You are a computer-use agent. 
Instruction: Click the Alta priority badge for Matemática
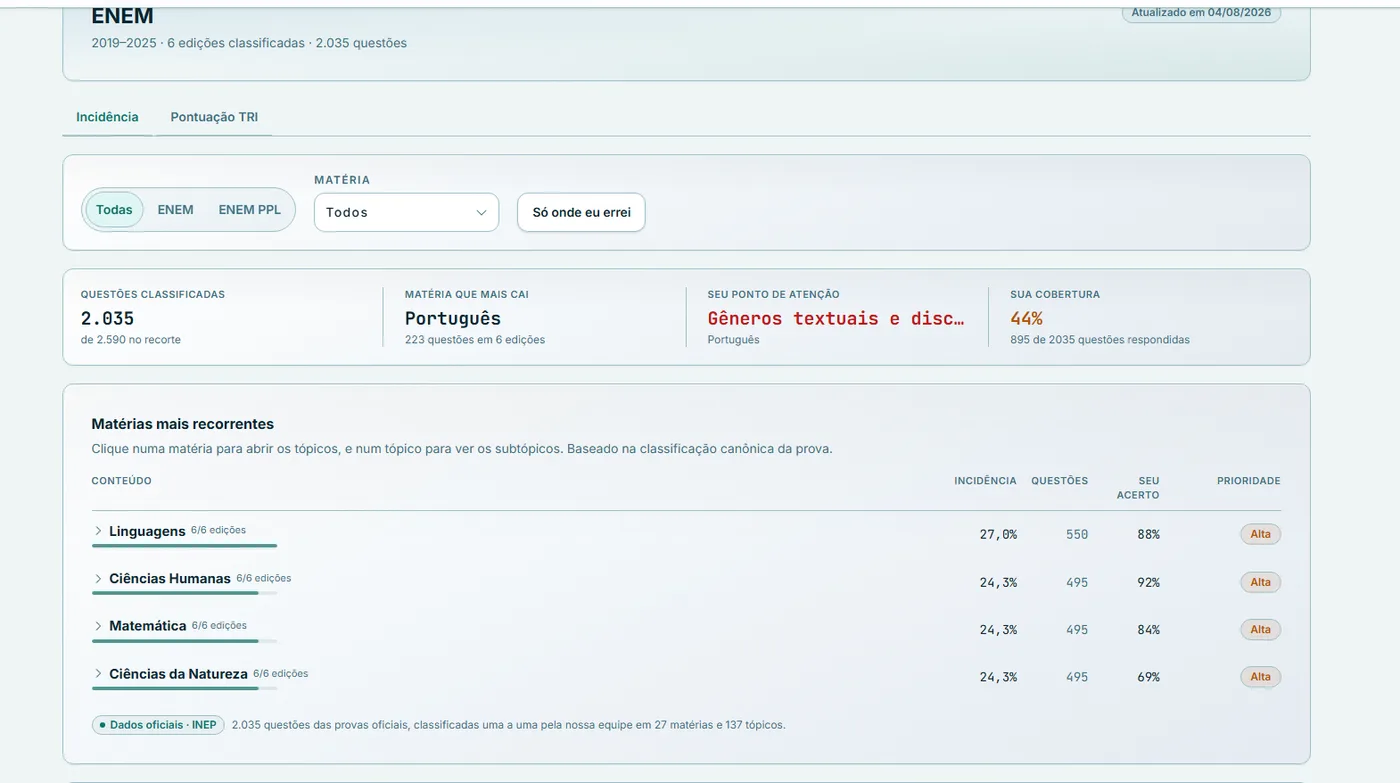(1261, 629)
